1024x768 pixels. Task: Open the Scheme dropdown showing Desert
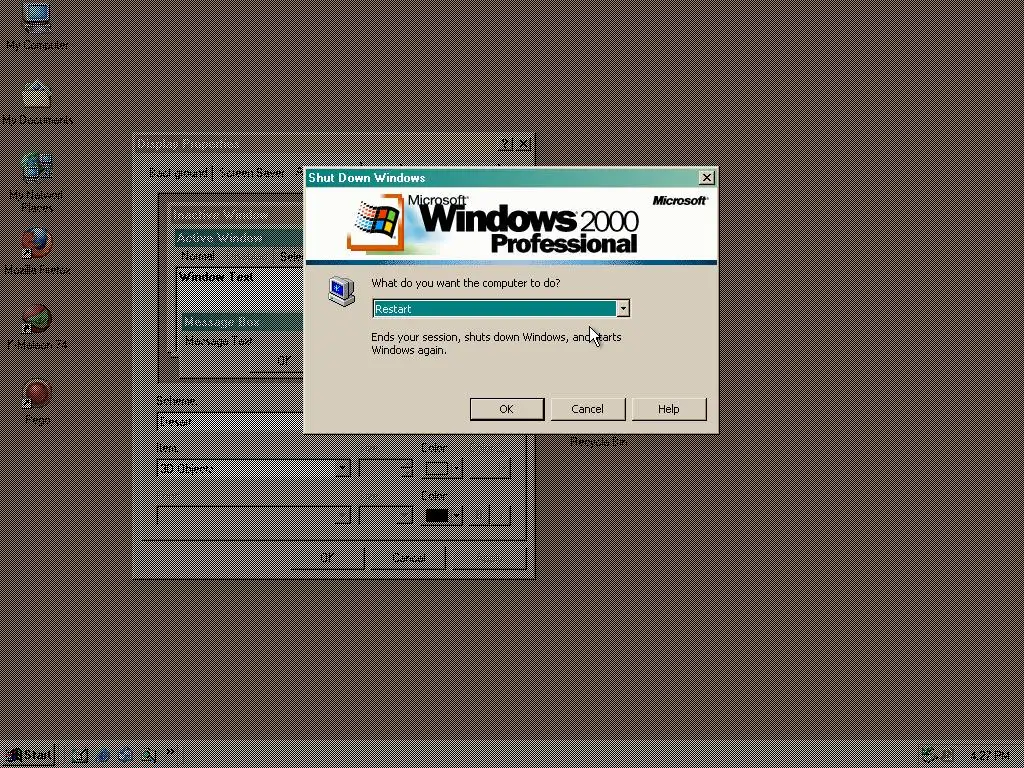coord(230,421)
